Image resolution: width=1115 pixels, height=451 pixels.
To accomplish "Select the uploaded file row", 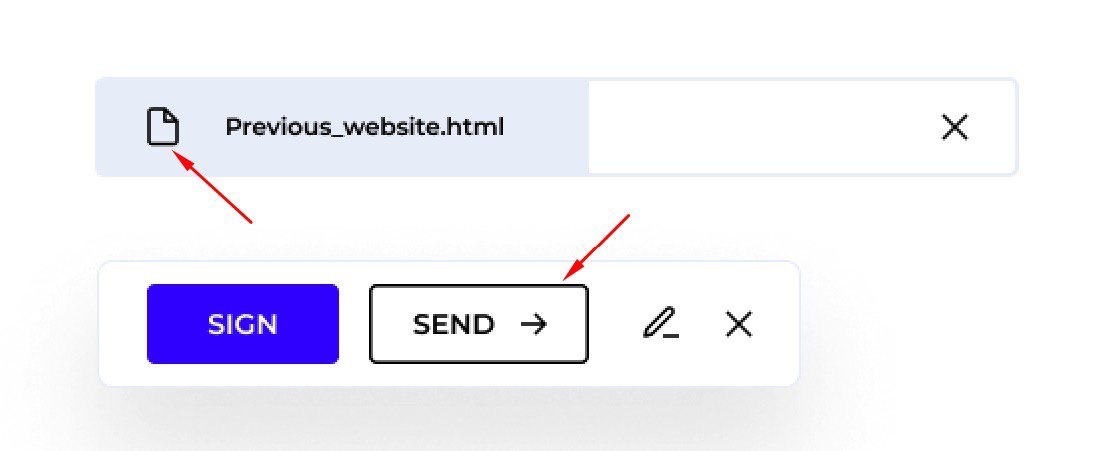I will [557, 127].
